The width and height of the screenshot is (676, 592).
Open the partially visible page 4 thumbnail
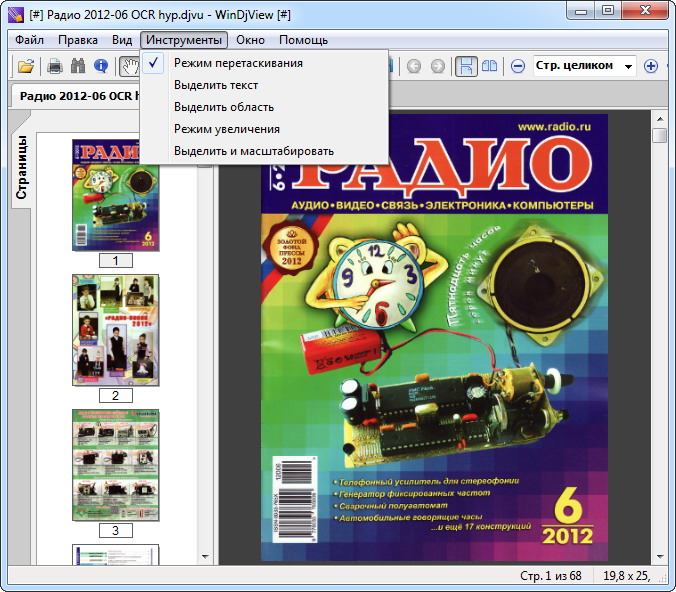(116, 554)
